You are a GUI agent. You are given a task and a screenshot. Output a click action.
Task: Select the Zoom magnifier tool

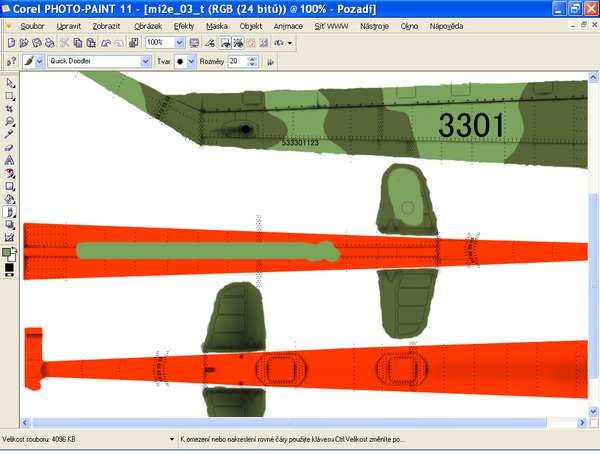pos(10,121)
